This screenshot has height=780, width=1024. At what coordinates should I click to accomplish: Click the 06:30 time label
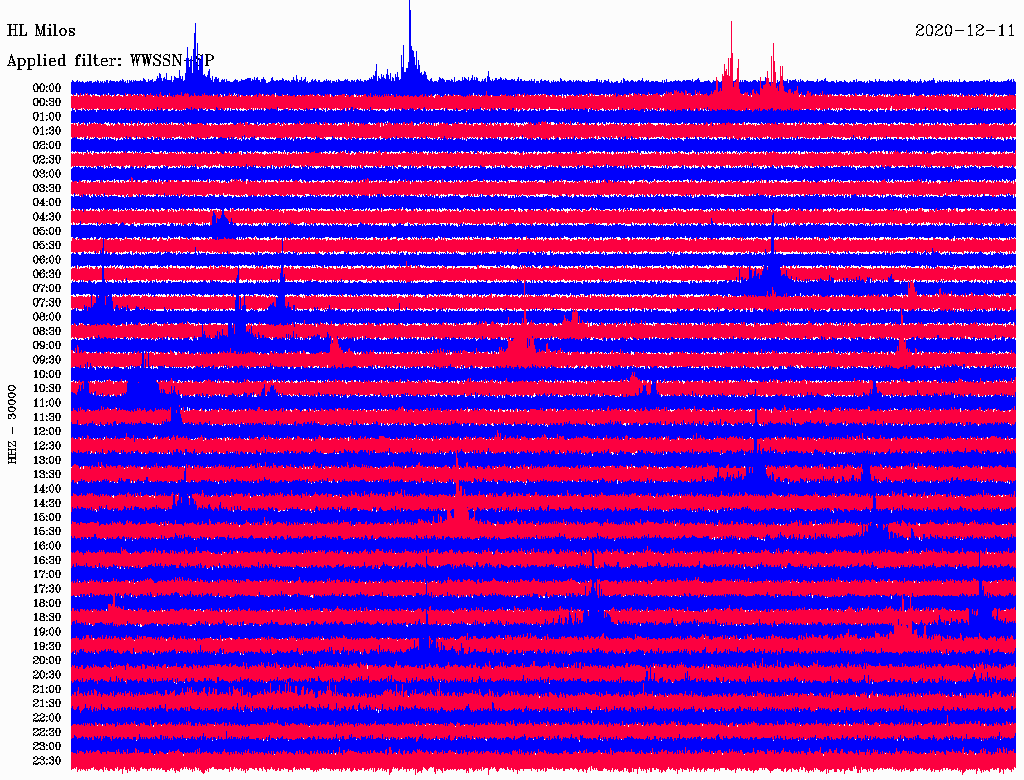[47, 274]
